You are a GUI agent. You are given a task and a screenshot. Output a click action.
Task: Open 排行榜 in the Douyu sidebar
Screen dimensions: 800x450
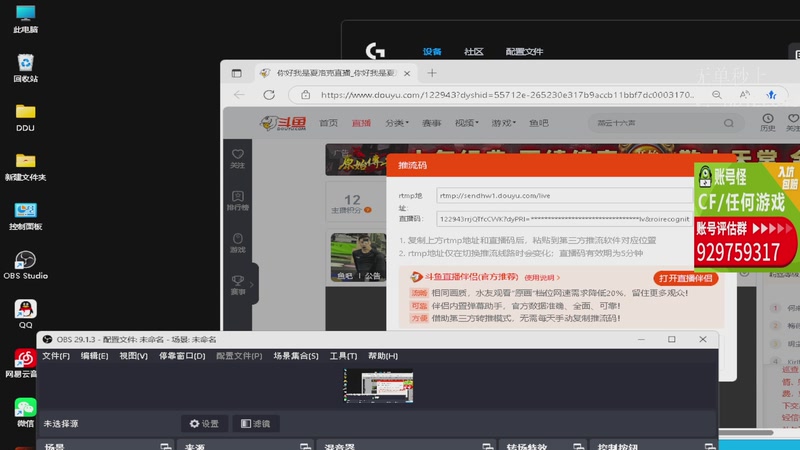238,201
